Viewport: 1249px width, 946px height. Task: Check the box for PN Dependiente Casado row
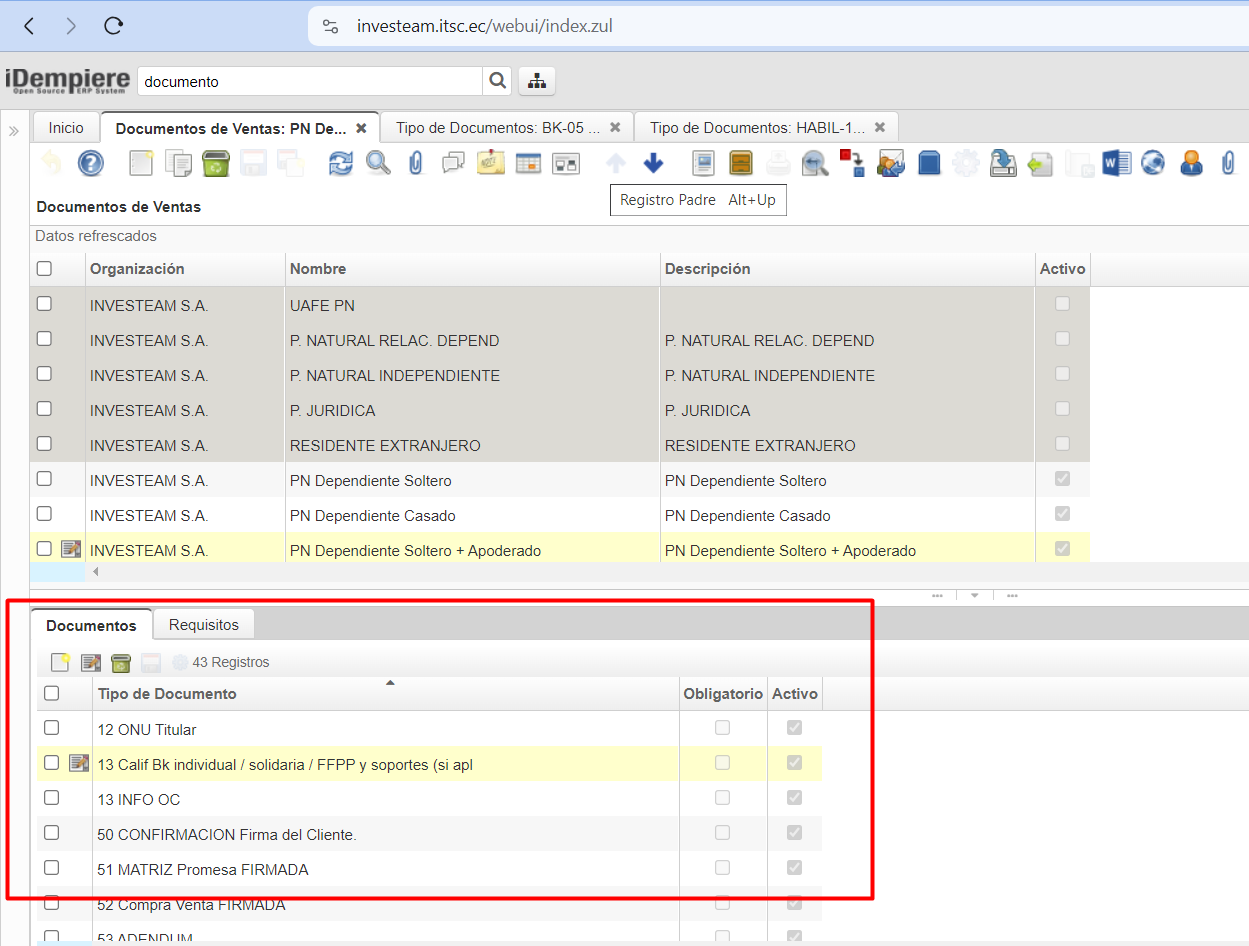tap(44, 514)
